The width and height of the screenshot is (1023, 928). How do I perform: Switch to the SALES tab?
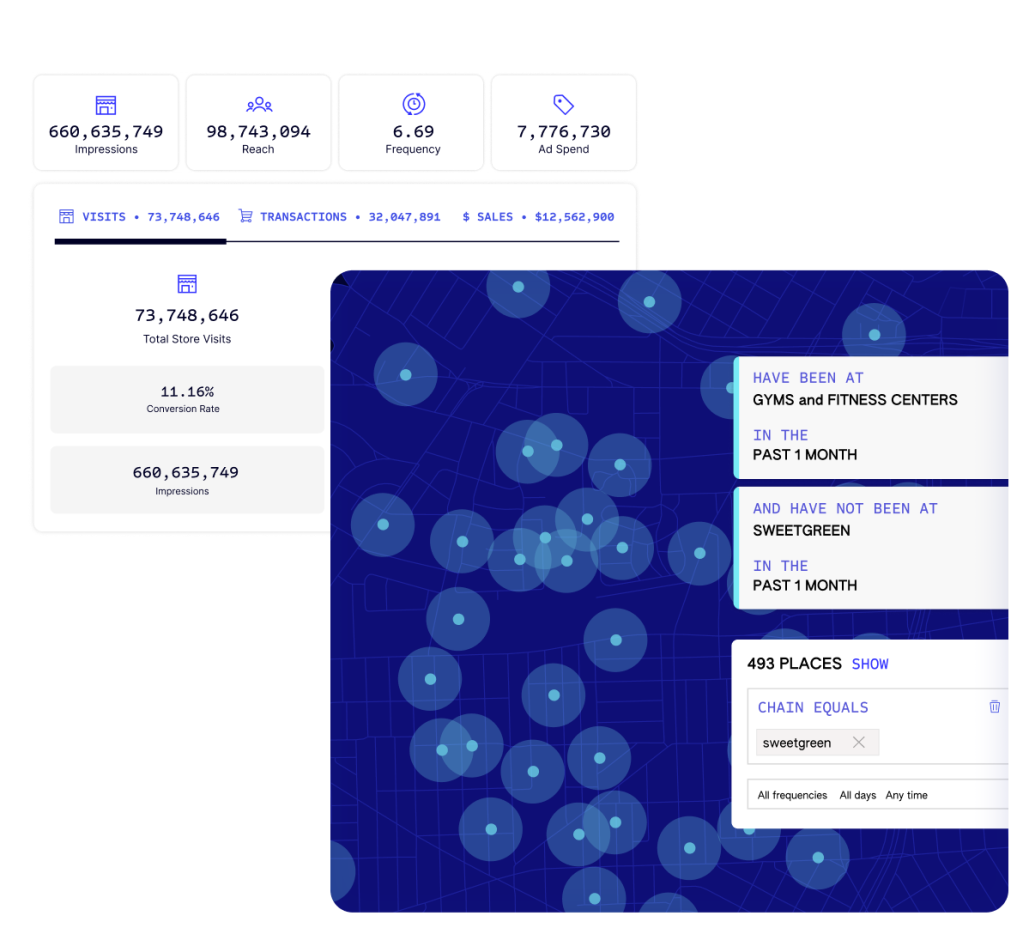pyautogui.click(x=538, y=217)
